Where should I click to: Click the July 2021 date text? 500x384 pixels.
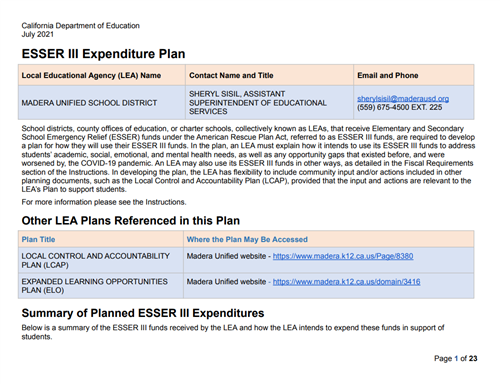tap(38, 34)
